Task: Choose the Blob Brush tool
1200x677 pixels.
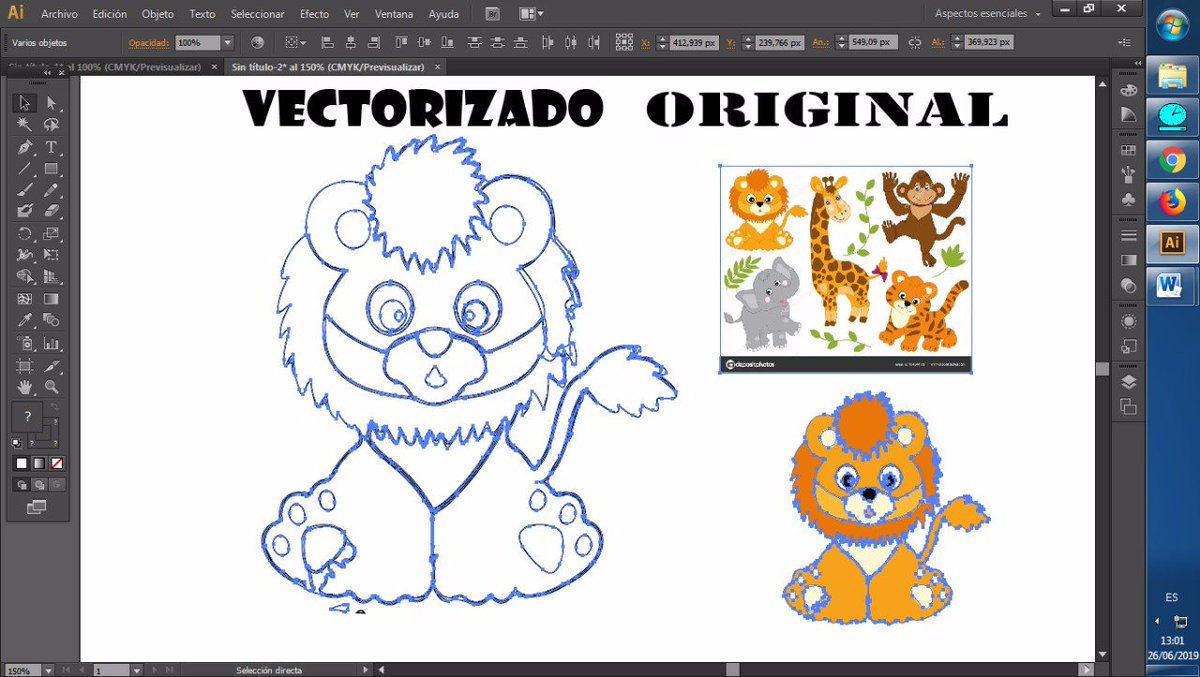Action: tap(25, 211)
